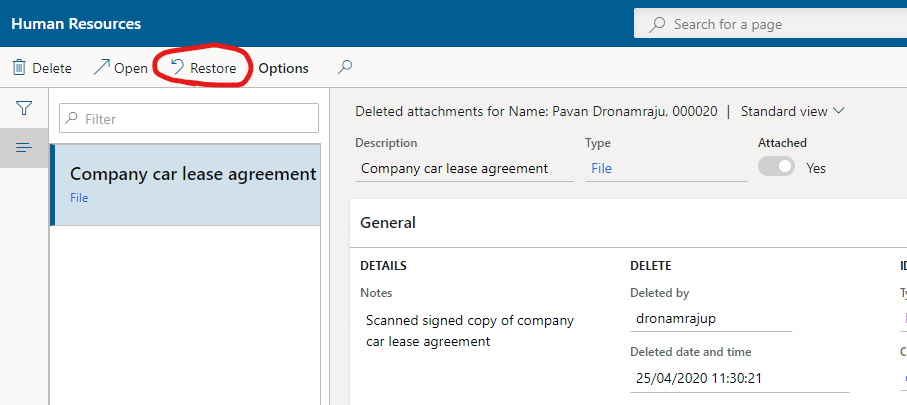The height and width of the screenshot is (405, 907).
Task: Collapse the General section header
Action: (388, 223)
